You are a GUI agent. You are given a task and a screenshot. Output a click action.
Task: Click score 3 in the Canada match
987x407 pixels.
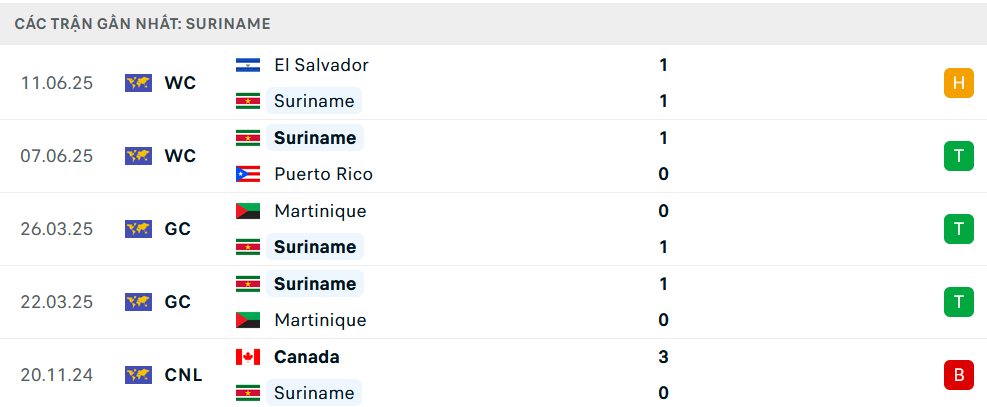pos(663,357)
